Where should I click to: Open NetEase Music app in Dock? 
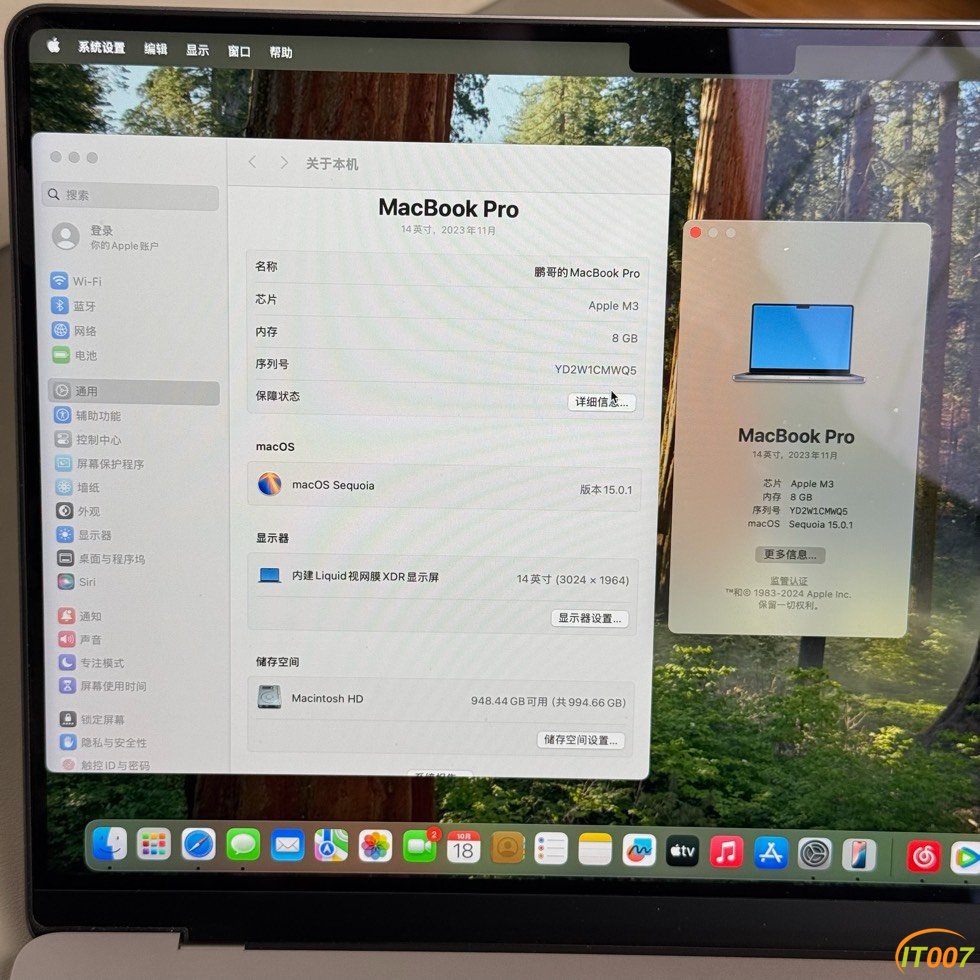click(924, 857)
